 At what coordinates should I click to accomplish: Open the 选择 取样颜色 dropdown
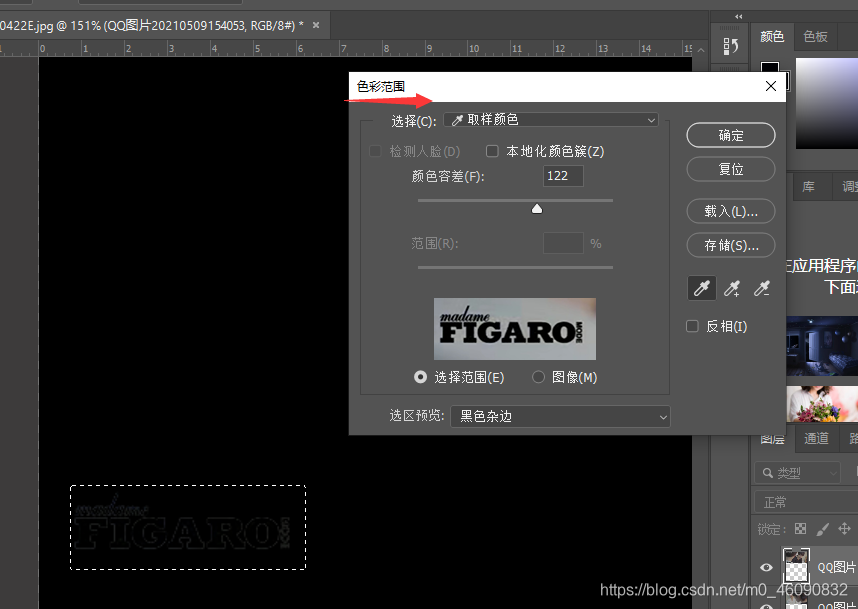point(550,119)
